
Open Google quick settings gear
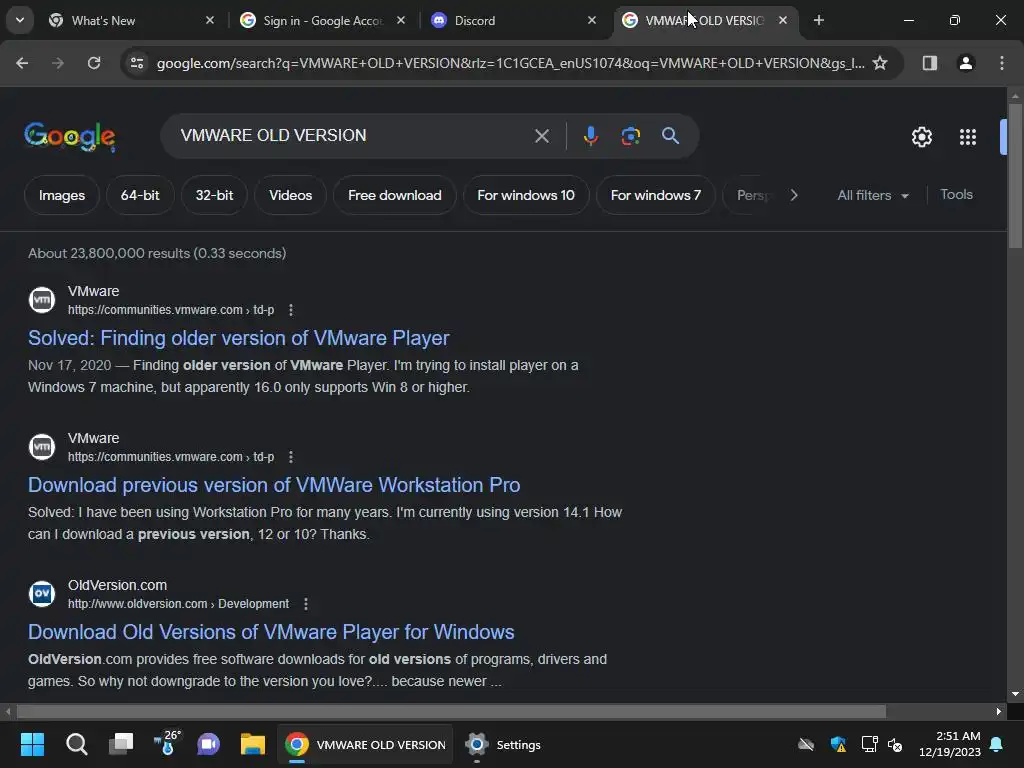coord(921,137)
